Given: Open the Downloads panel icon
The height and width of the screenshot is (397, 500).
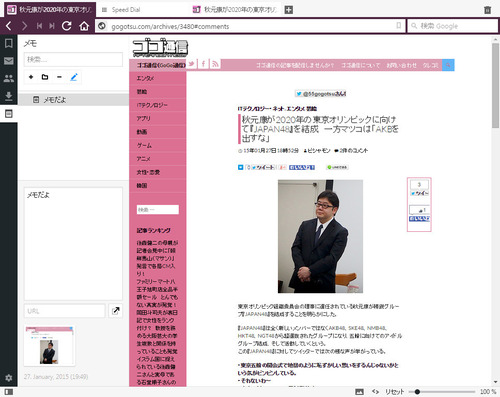Looking at the screenshot, I should click(x=9, y=96).
